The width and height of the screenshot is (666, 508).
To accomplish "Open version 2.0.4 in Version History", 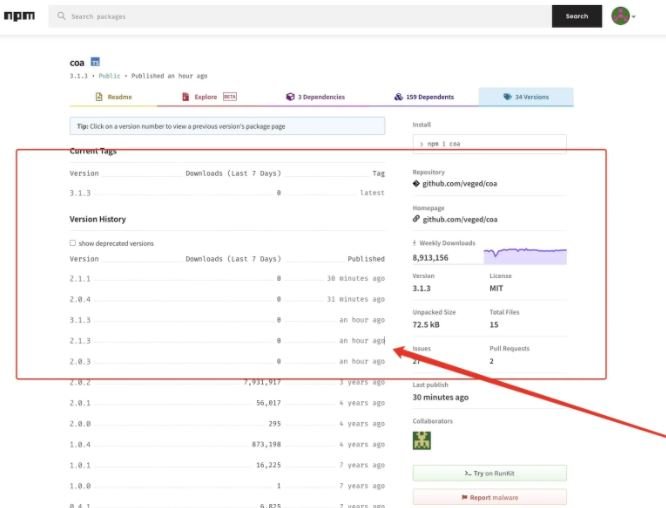I will pyautogui.click(x=80, y=299).
